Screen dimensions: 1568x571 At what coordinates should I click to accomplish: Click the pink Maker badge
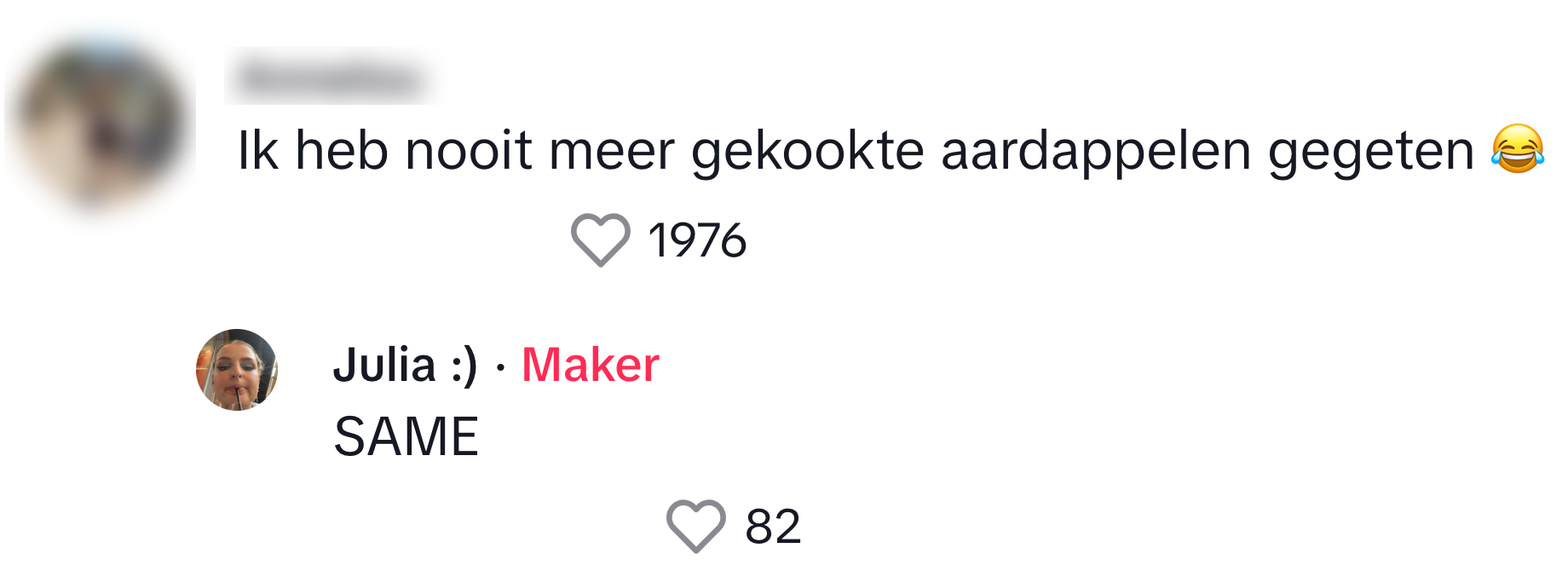click(590, 365)
